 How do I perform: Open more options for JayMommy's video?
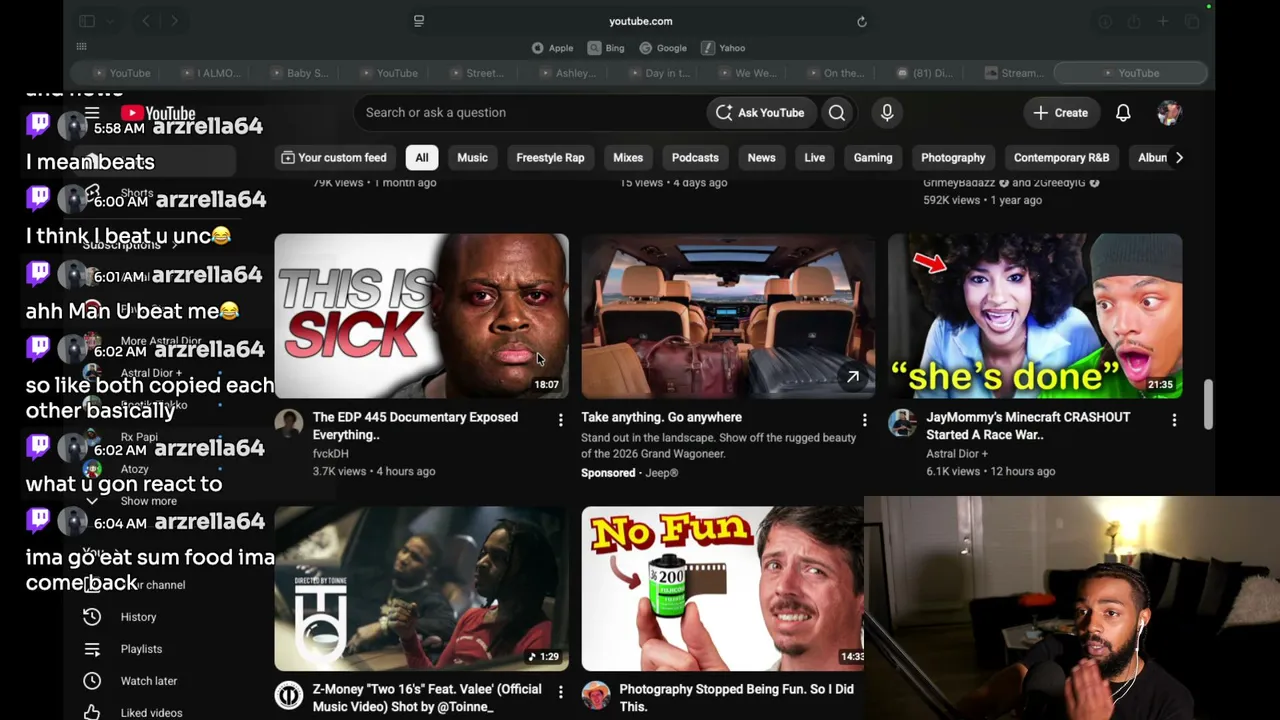pyautogui.click(x=1174, y=420)
